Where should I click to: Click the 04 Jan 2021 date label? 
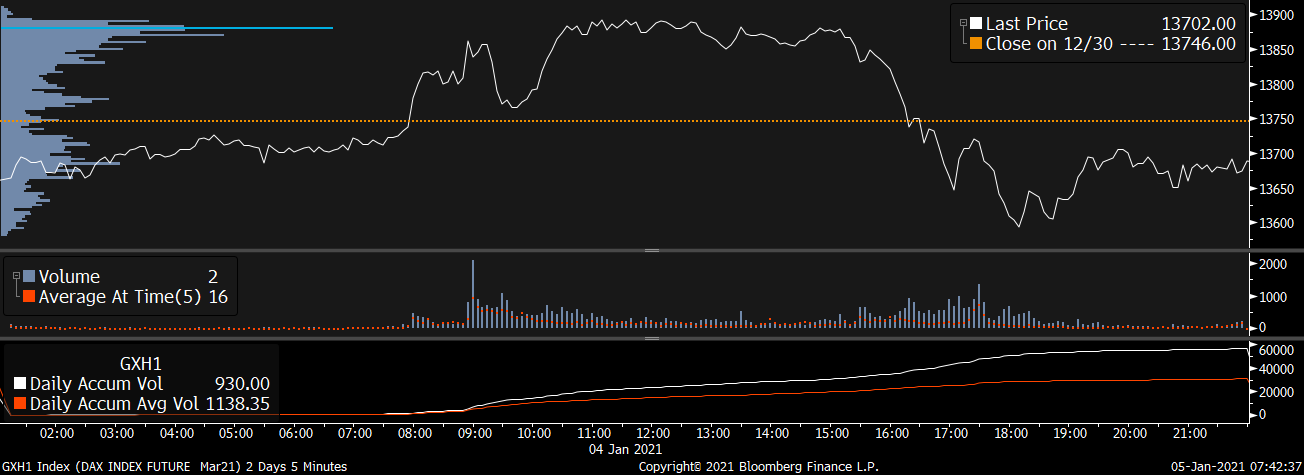pyautogui.click(x=626, y=449)
